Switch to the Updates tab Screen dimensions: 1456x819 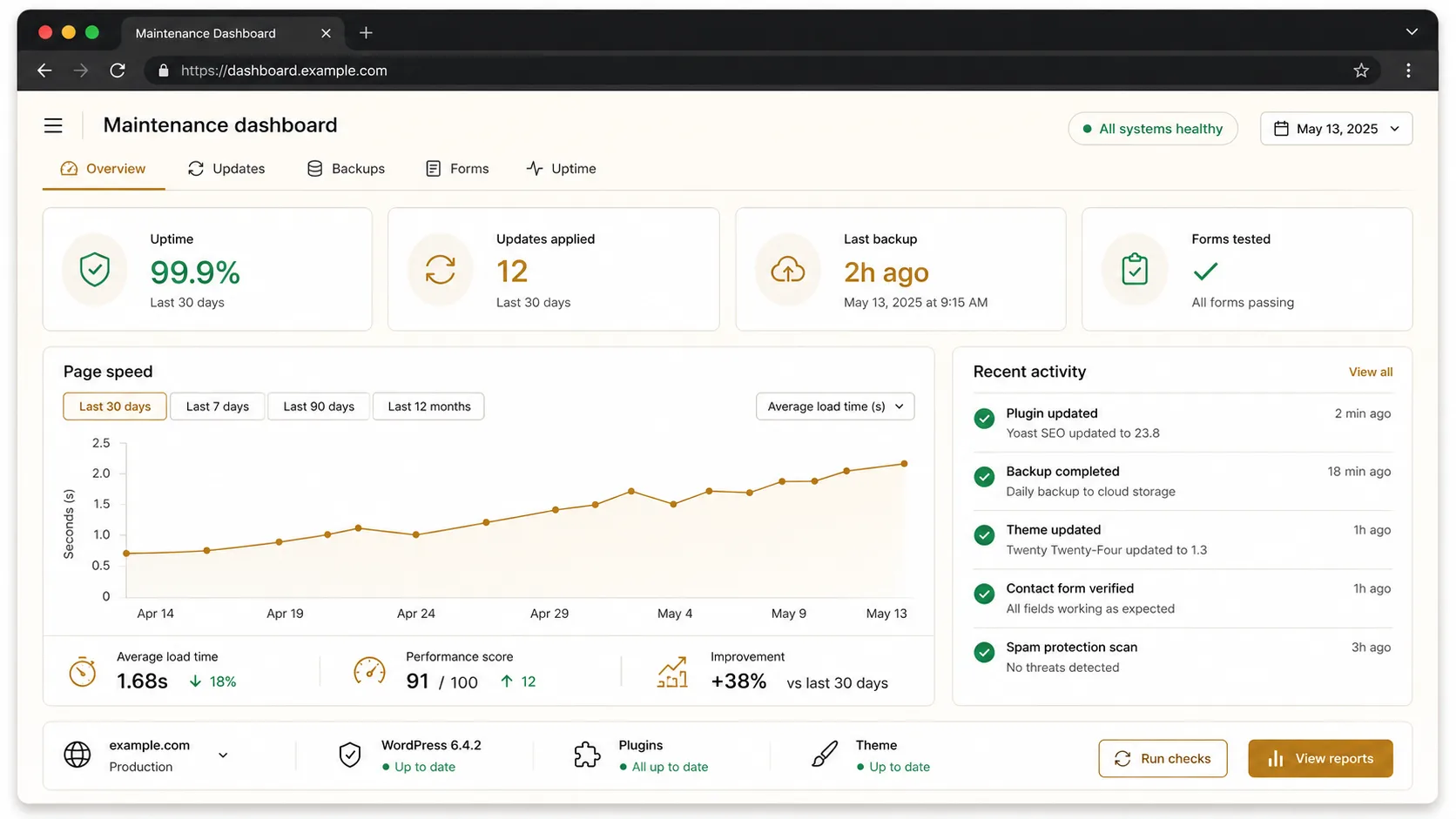(226, 169)
